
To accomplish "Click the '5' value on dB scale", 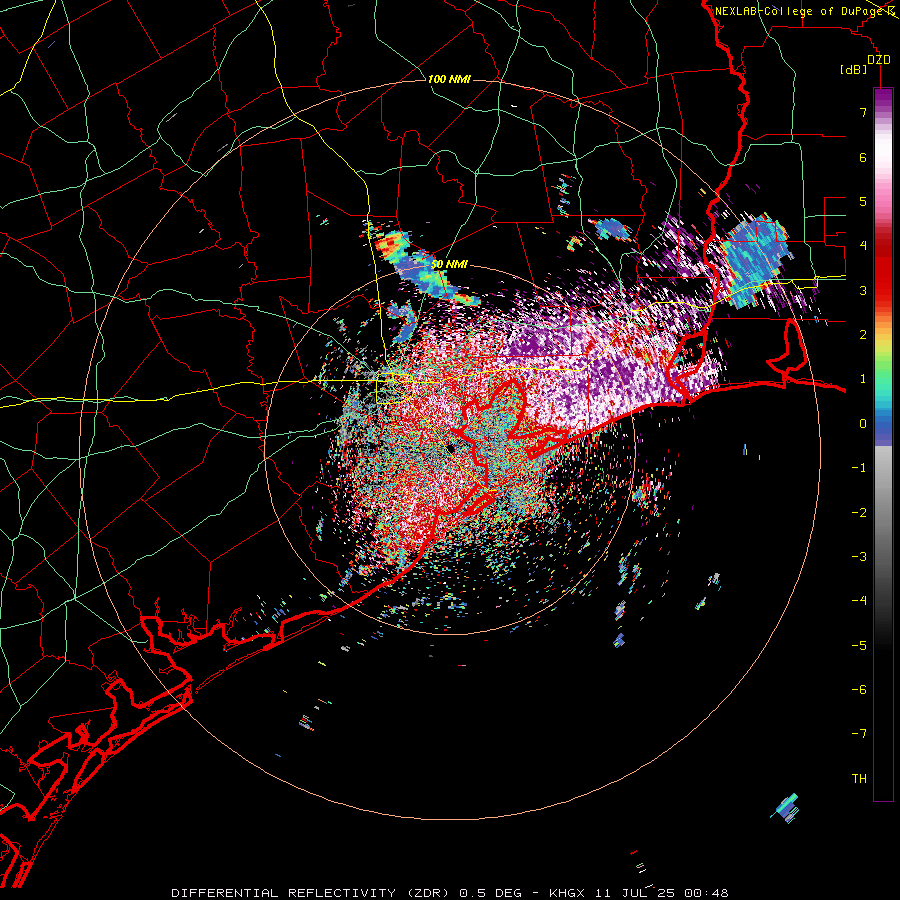I will [863, 201].
